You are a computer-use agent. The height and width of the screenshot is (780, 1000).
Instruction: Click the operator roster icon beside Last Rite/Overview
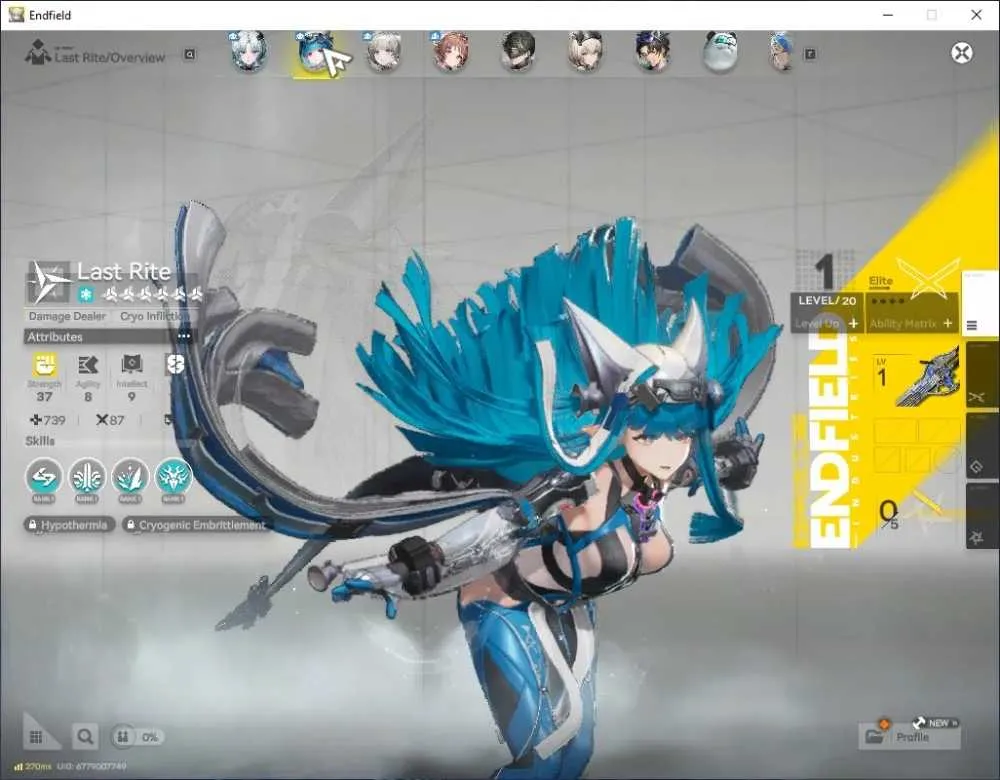click(38, 52)
